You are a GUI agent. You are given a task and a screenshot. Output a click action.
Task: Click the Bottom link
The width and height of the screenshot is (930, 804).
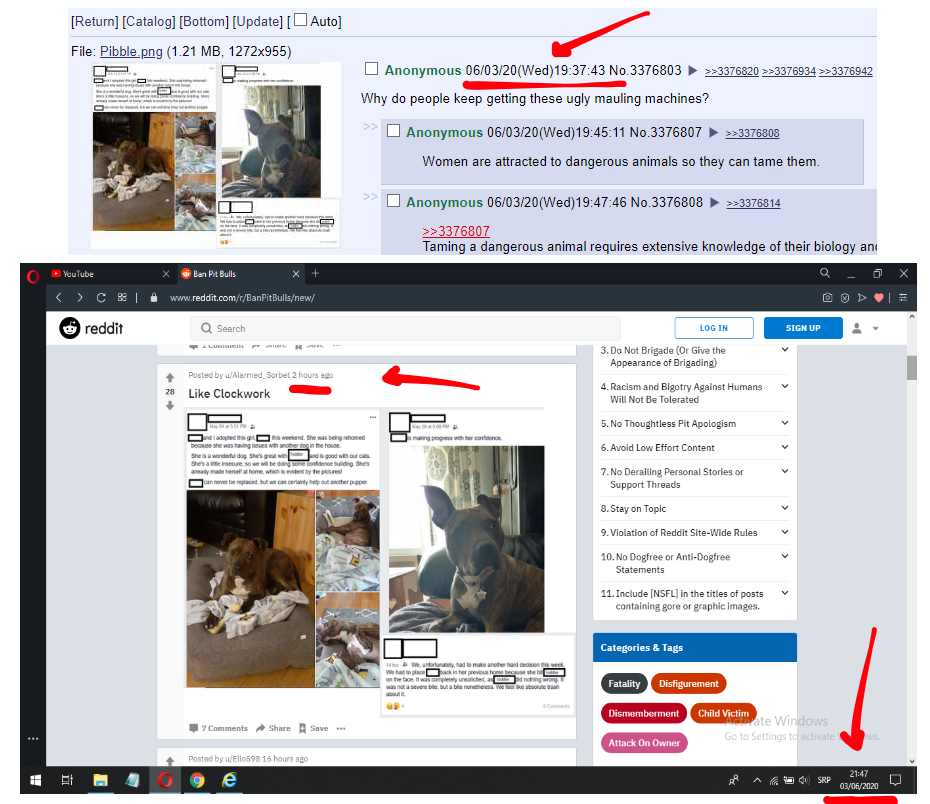click(x=204, y=21)
